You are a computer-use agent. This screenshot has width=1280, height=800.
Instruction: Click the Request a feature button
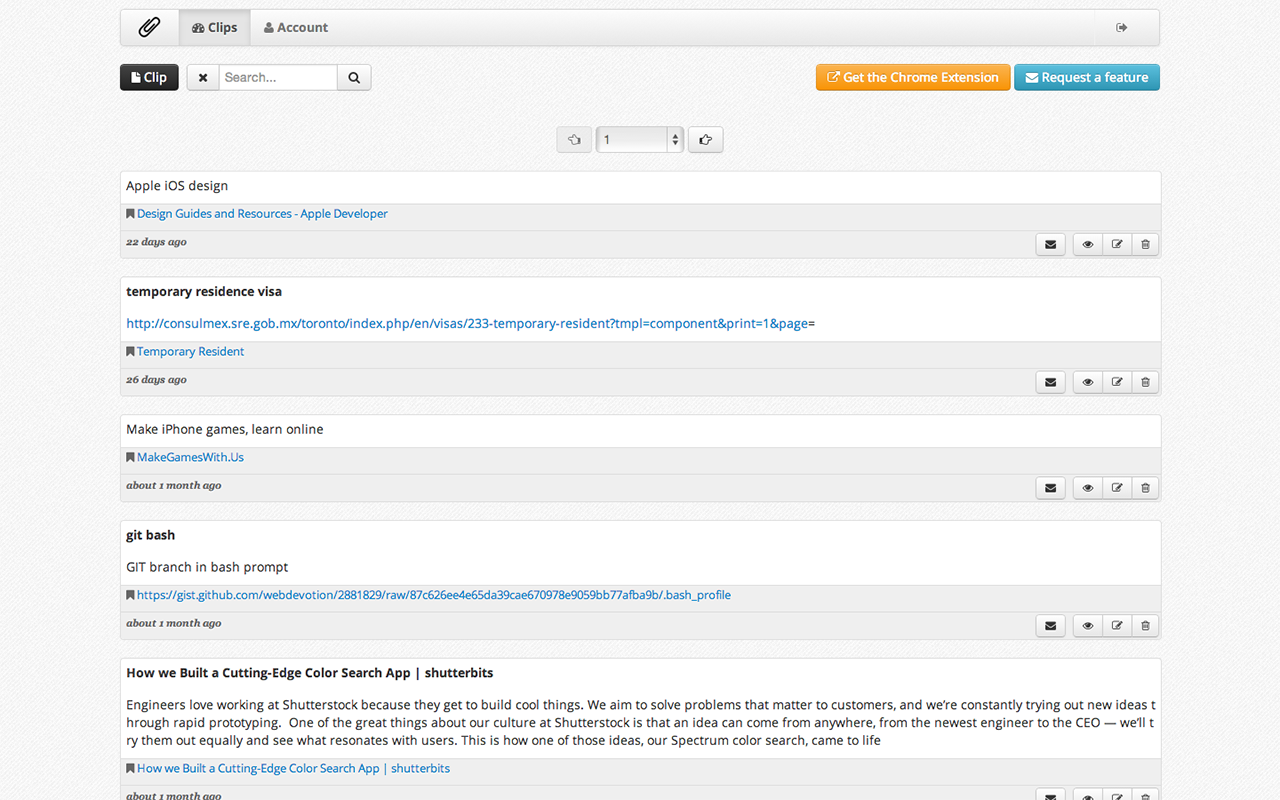1087,78
